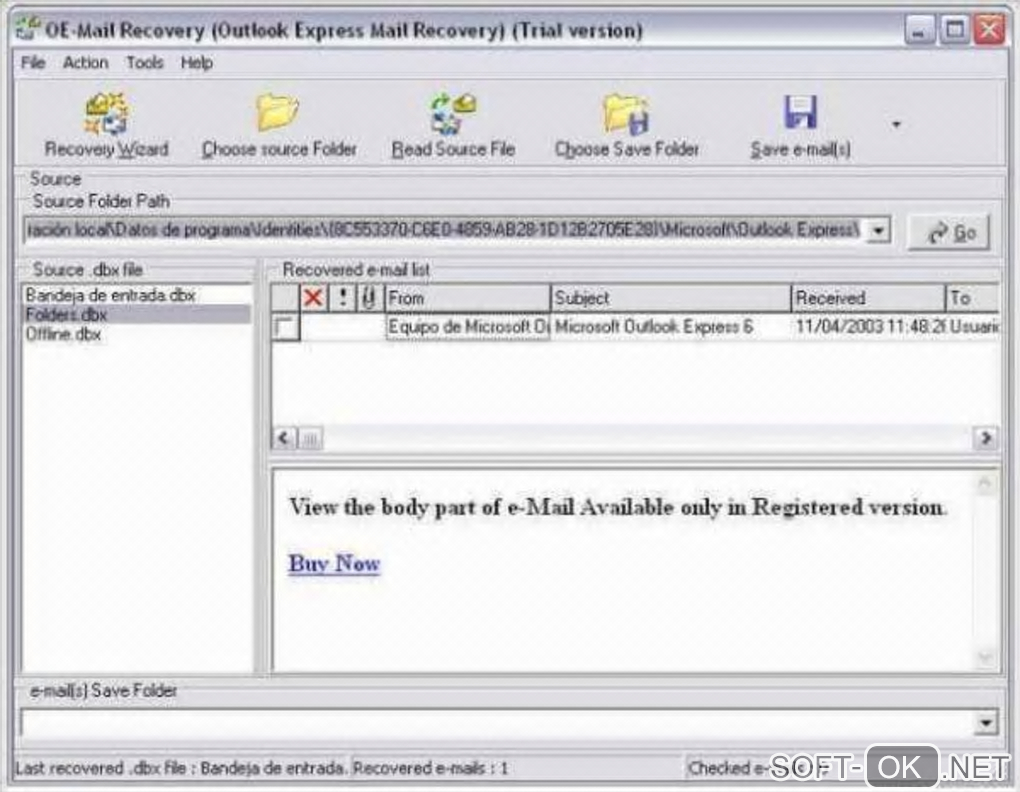Select the Equipo de Microsoft sender cell
The image size is (1020, 792).
click(x=468, y=326)
